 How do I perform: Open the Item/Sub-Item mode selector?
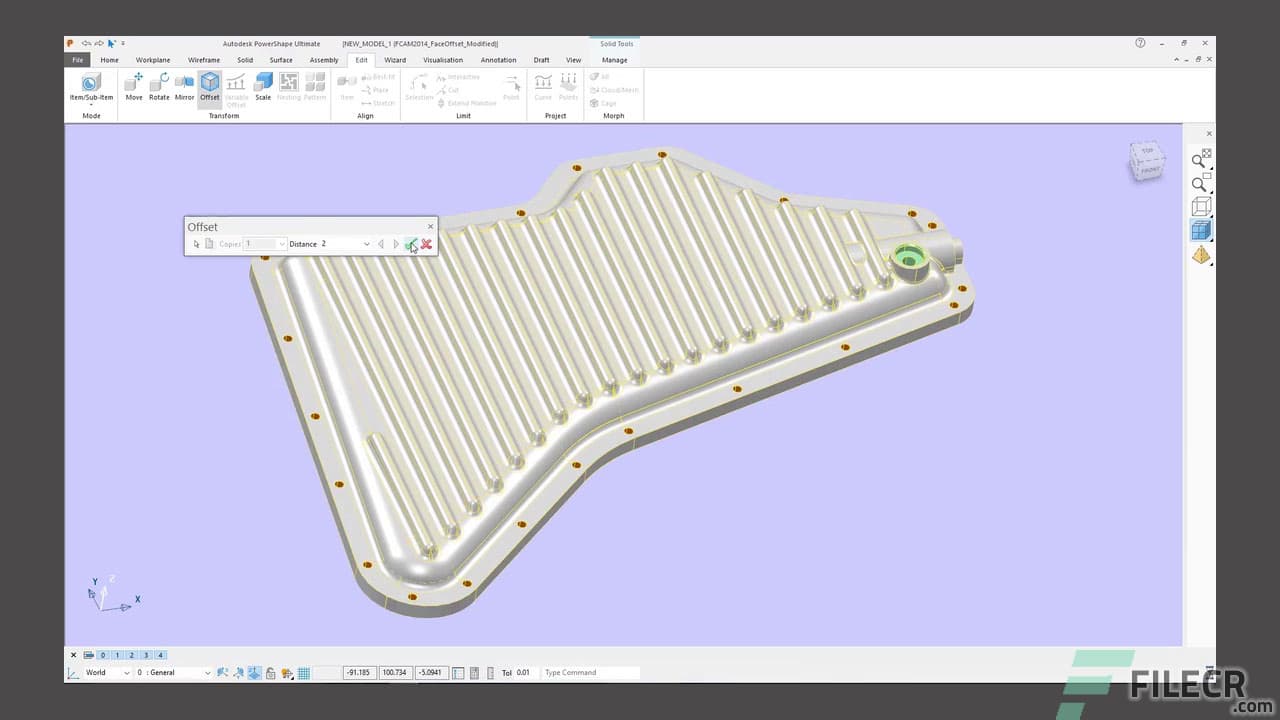pos(91,104)
